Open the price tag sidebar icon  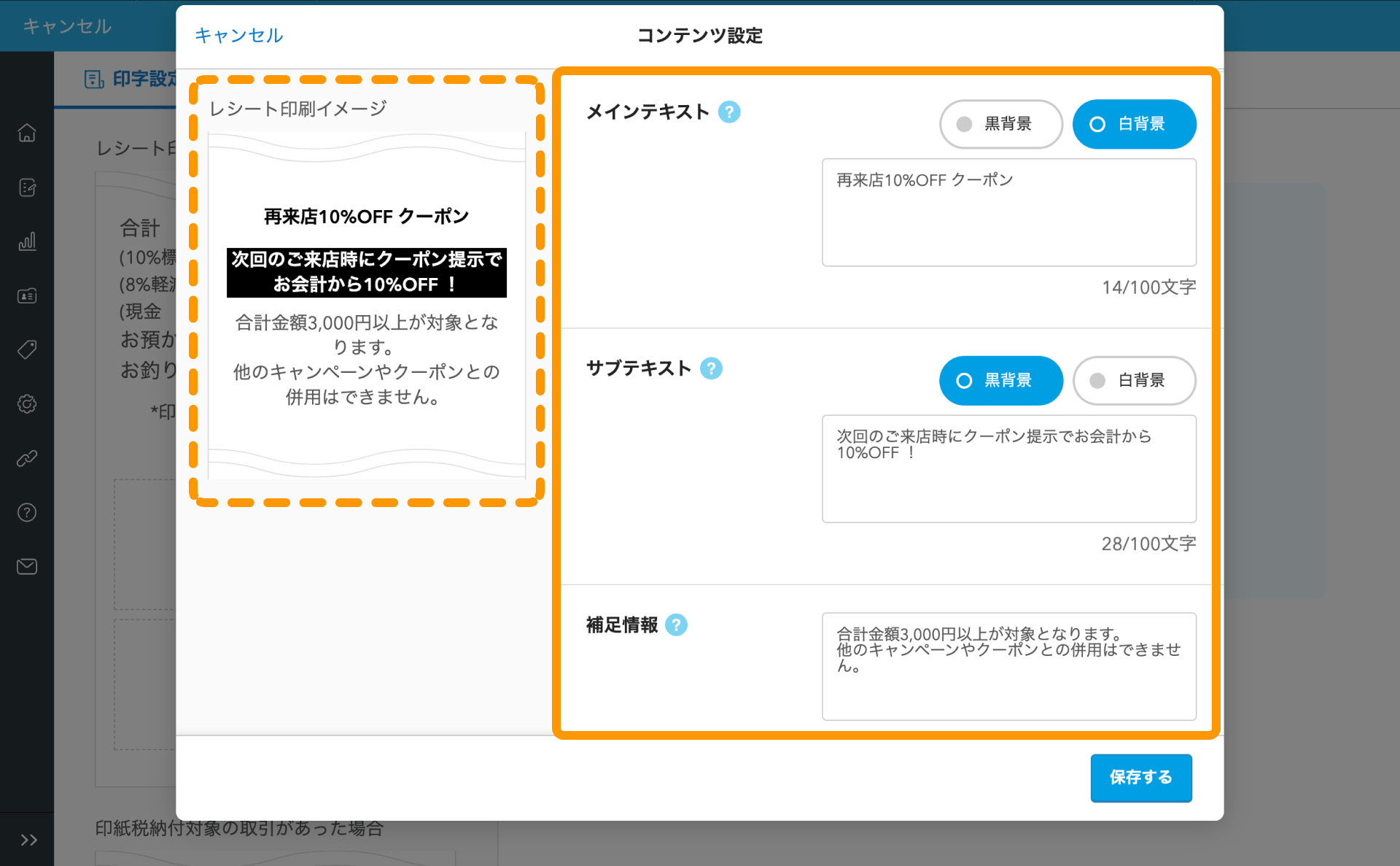pyautogui.click(x=27, y=349)
